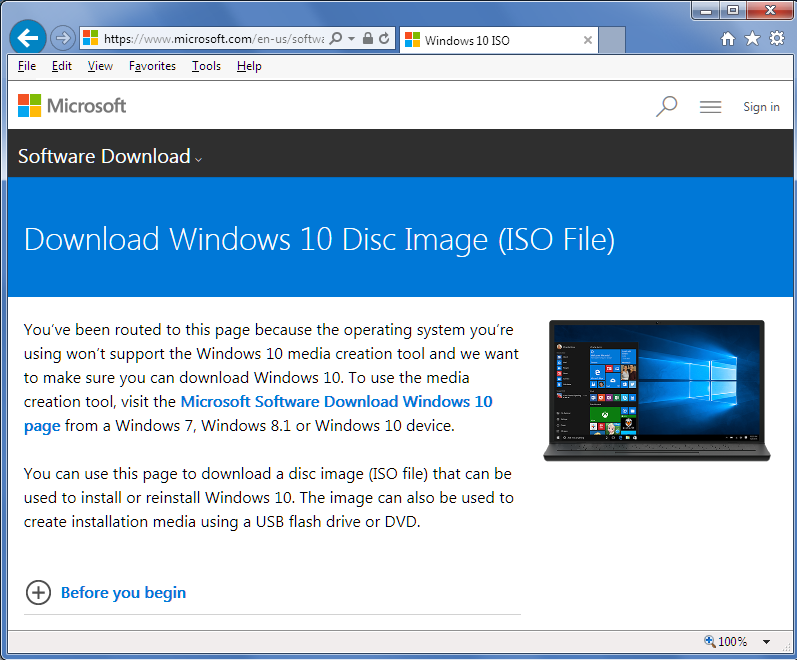Maximize the browser window
Image resolution: width=797 pixels, height=660 pixels.
pos(732,10)
